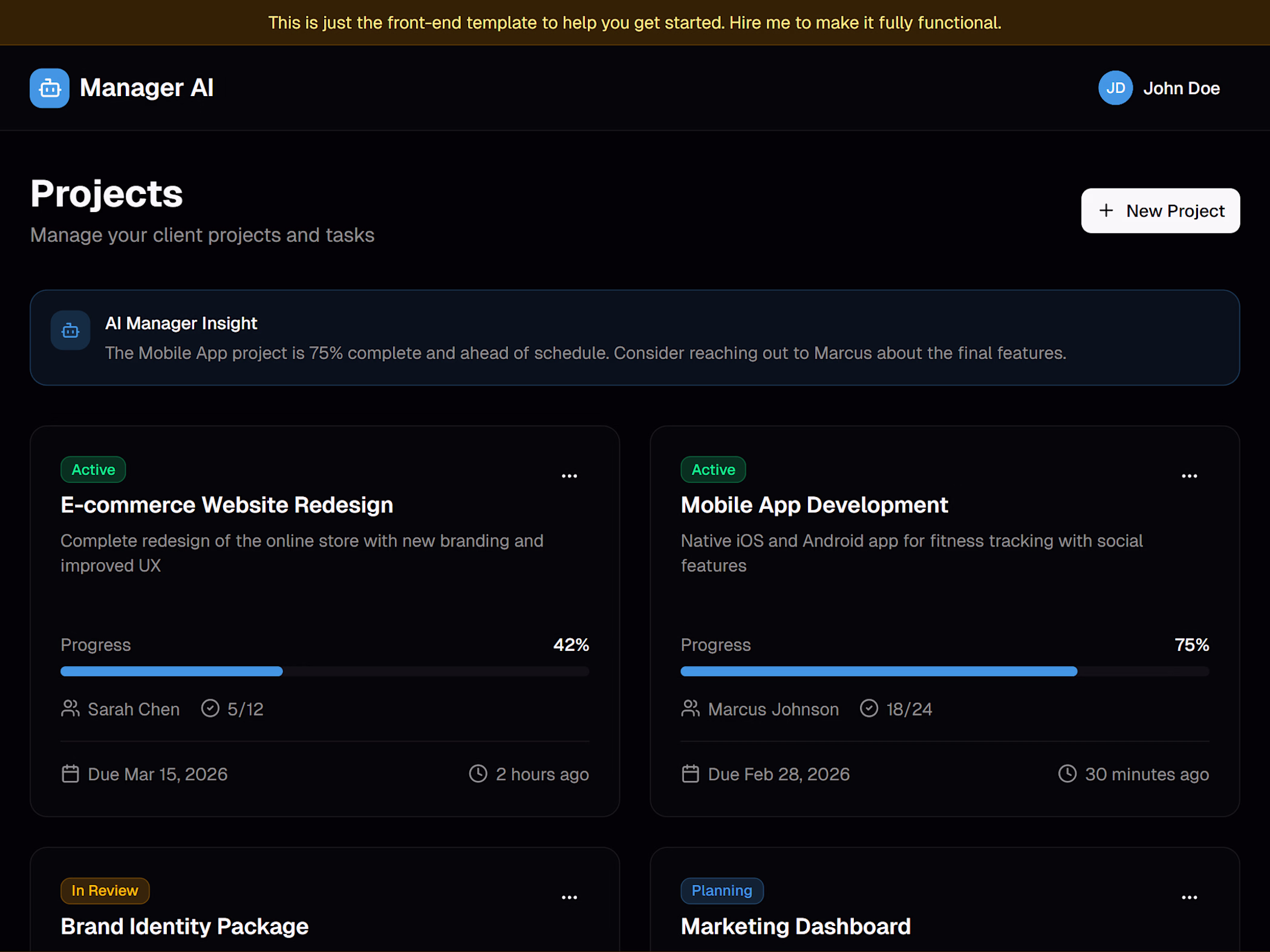Click the team icon beside Sarah Chen
Screen dimensions: 1270x952
[70, 708]
